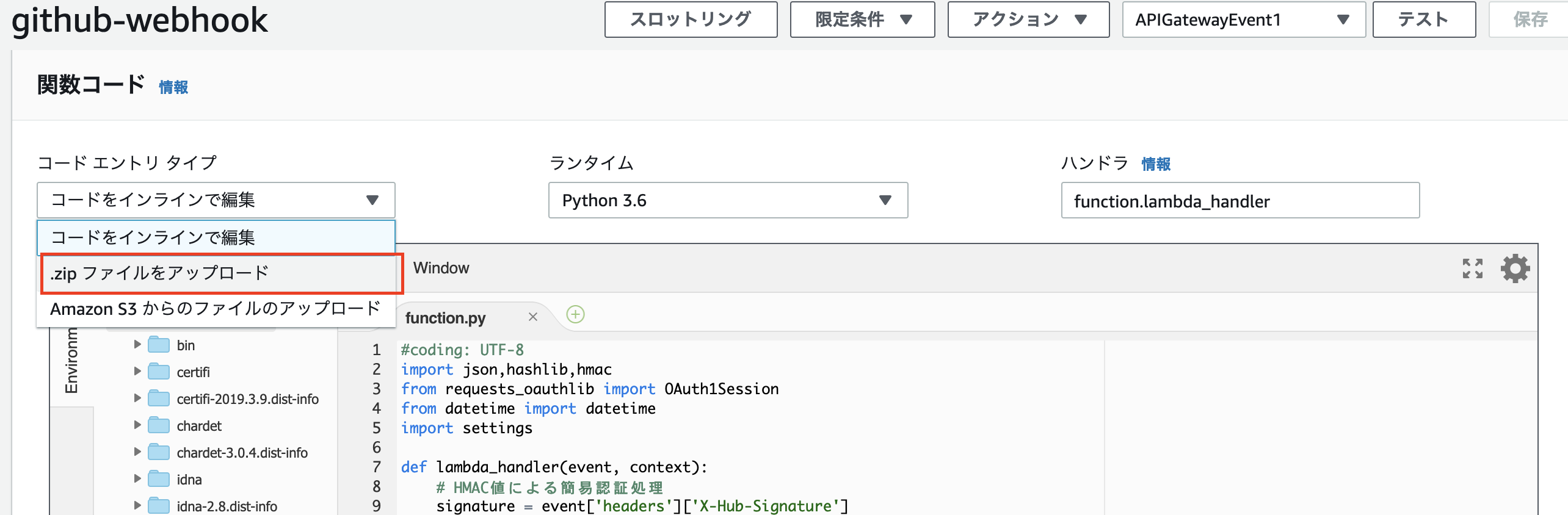The image size is (1568, 515).
Task: Click the スロットリング button
Action: [691, 20]
